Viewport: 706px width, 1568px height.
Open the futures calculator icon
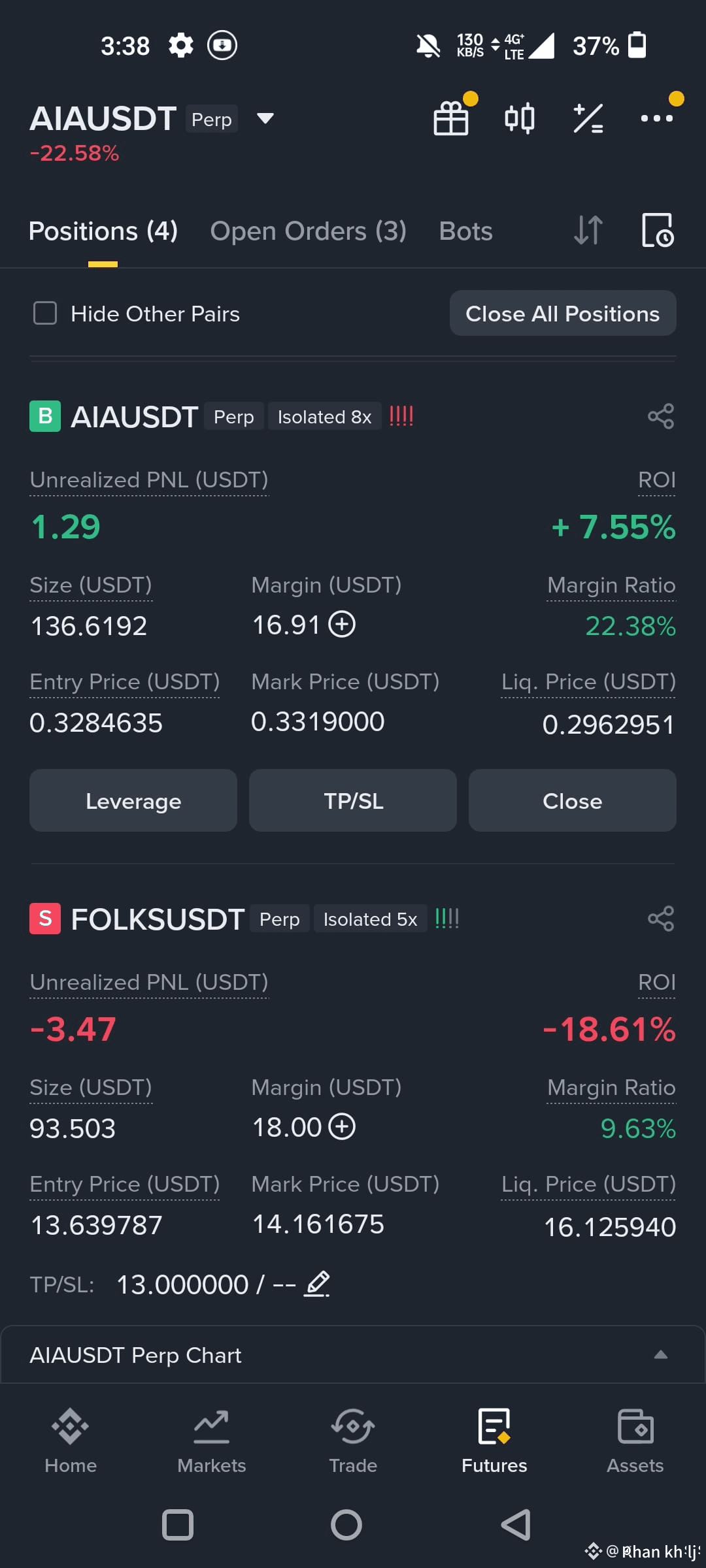[x=588, y=118]
